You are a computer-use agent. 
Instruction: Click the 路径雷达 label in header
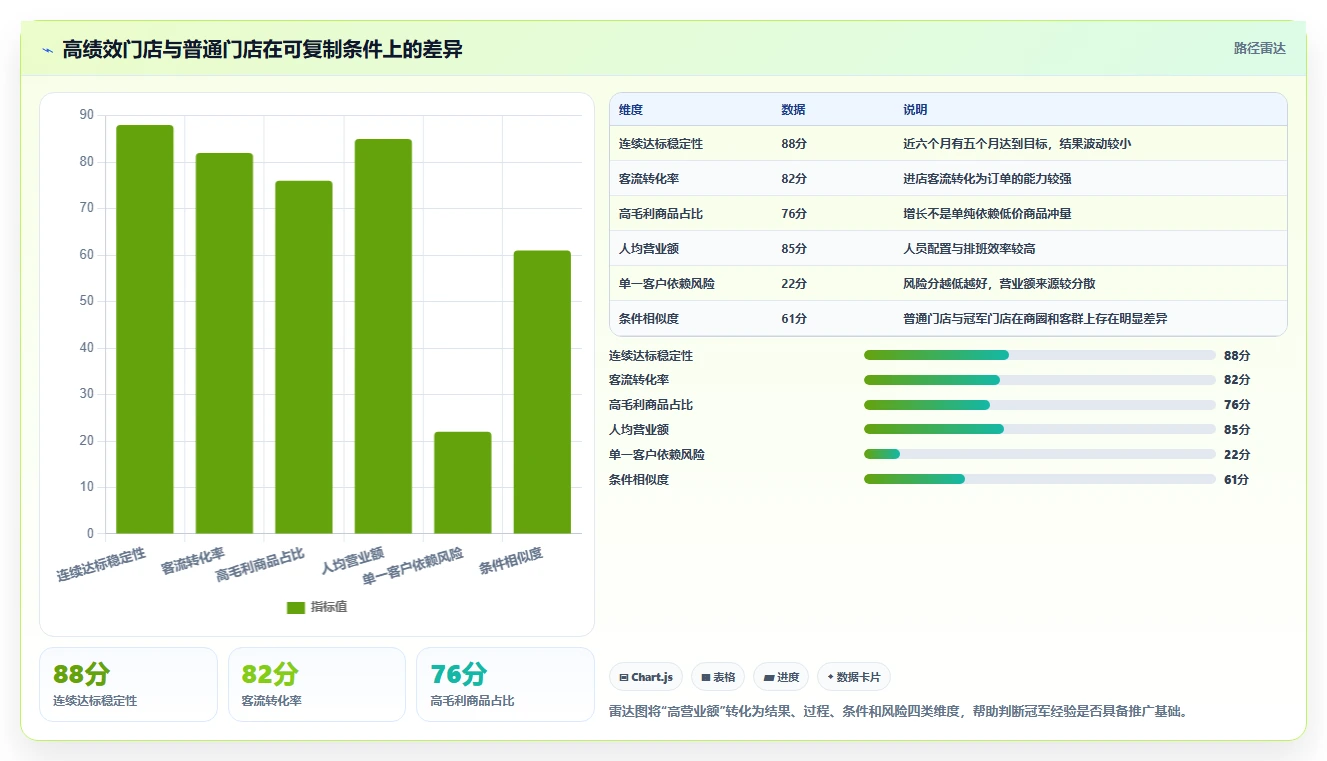pyautogui.click(x=1259, y=48)
